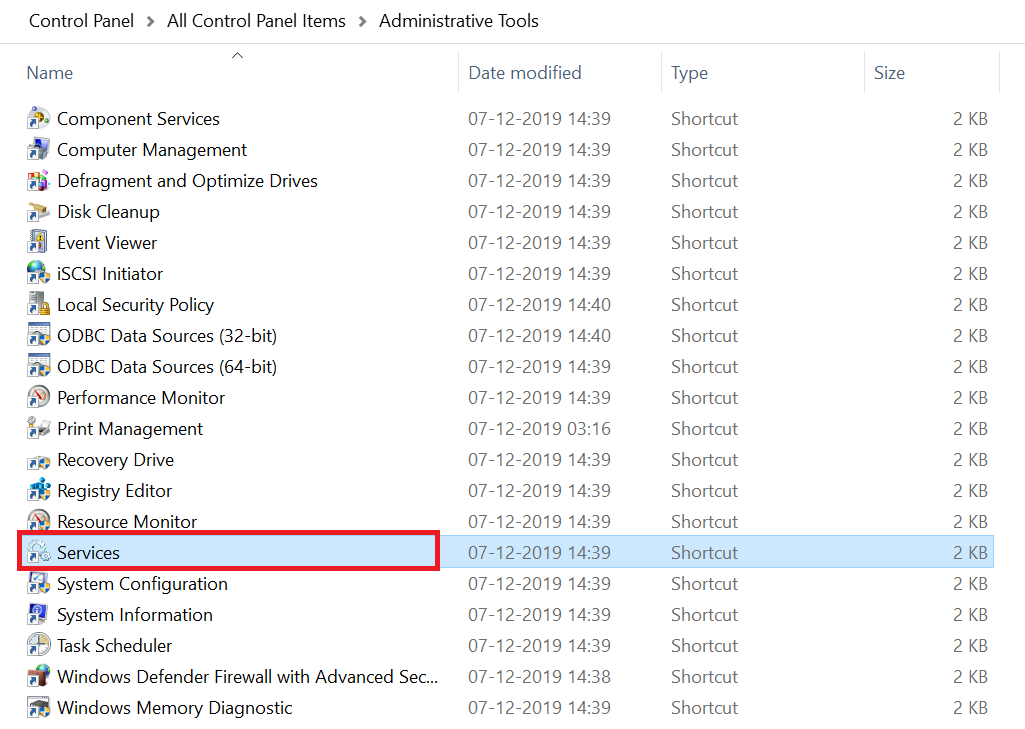The image size is (1025, 729).
Task: Select the Disk Cleanup icon
Action: click(x=39, y=212)
